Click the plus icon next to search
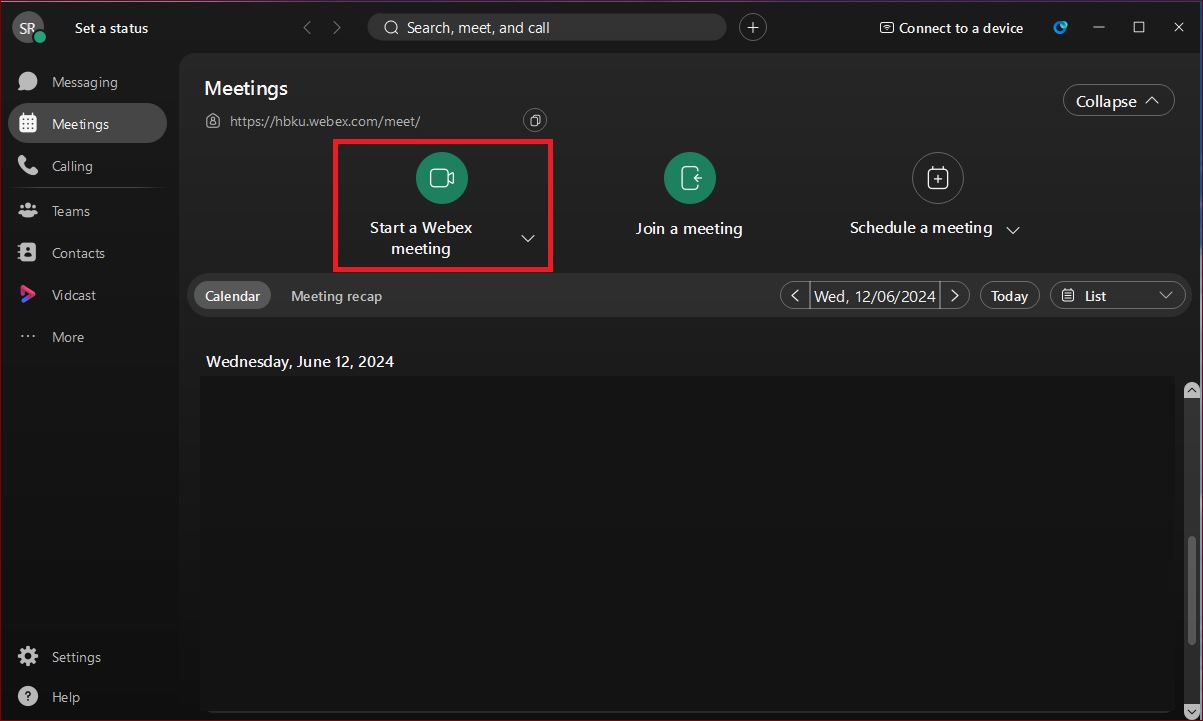Viewport: 1203px width, 721px height. (753, 28)
